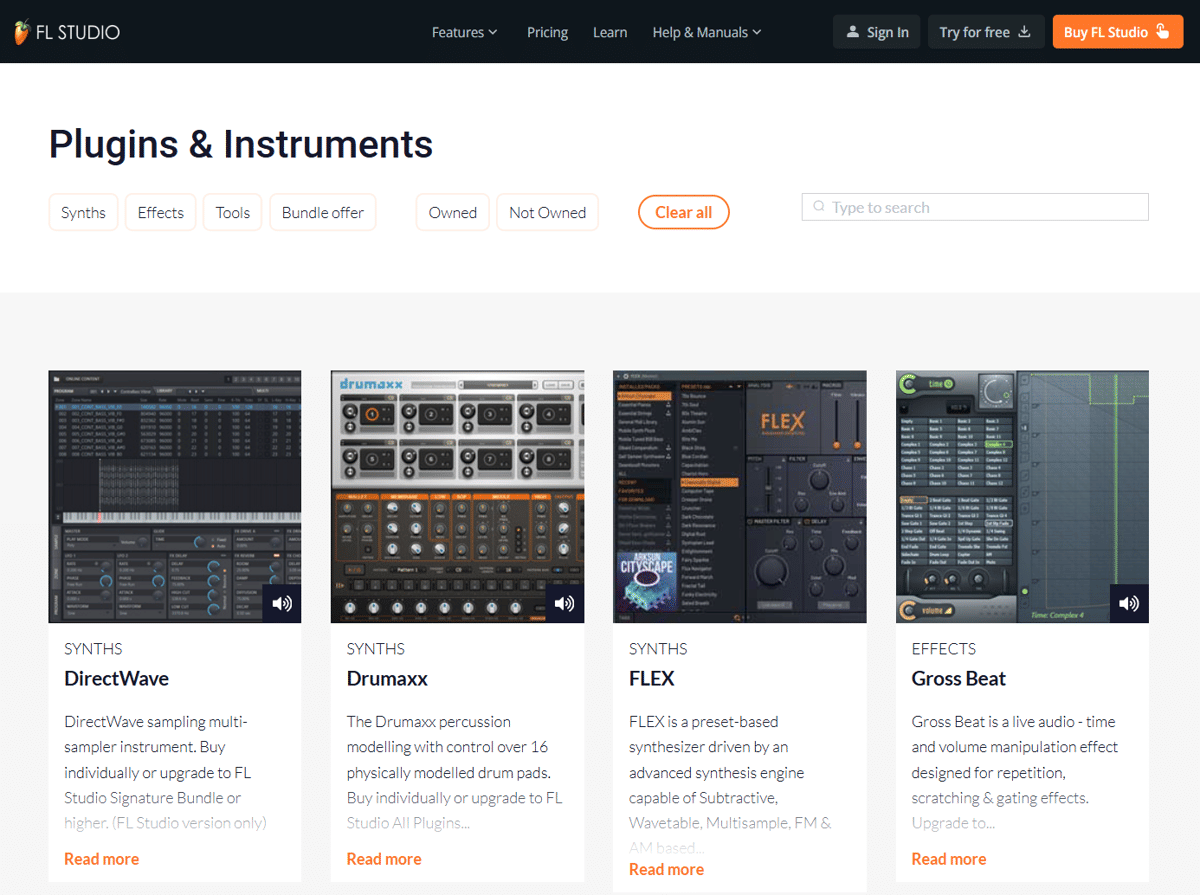This screenshot has width=1200, height=895.
Task: Click the magnifier icon in search box
Action: tap(819, 207)
